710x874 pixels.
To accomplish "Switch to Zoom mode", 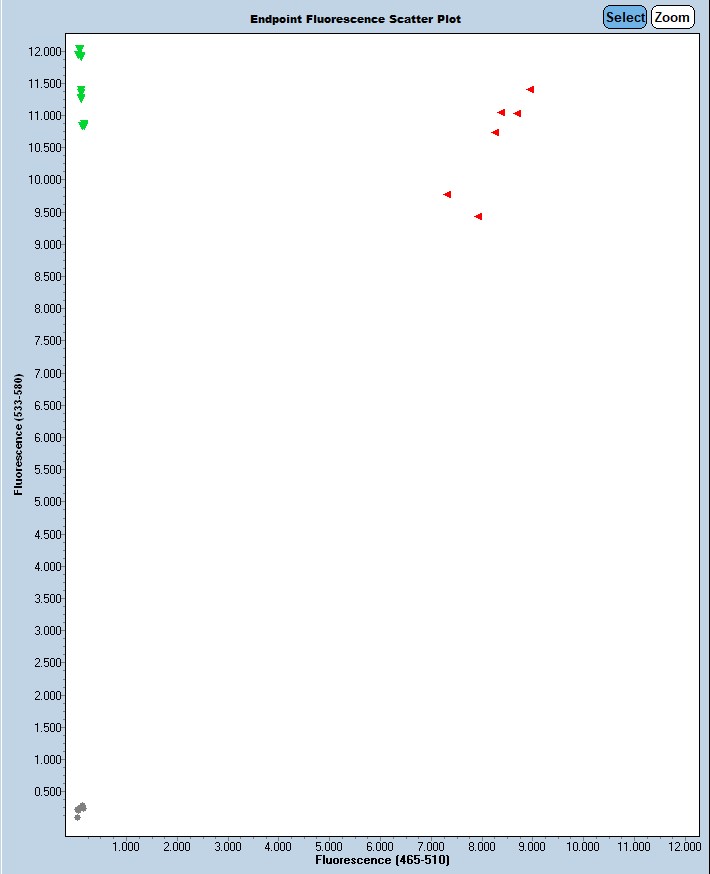I will coord(672,17).
